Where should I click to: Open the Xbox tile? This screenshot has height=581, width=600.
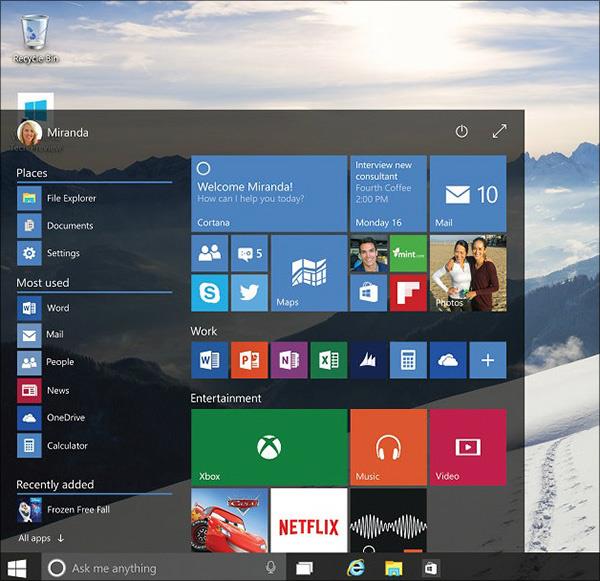(269, 446)
